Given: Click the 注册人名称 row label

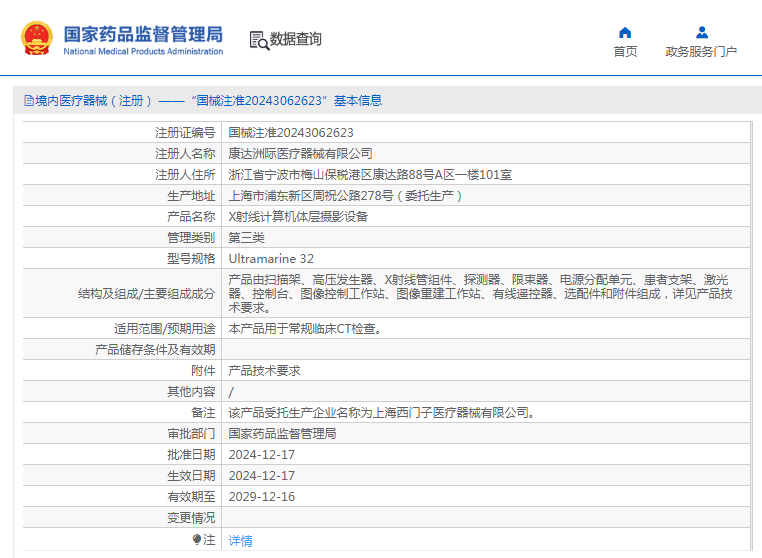Looking at the screenshot, I should point(185,154).
